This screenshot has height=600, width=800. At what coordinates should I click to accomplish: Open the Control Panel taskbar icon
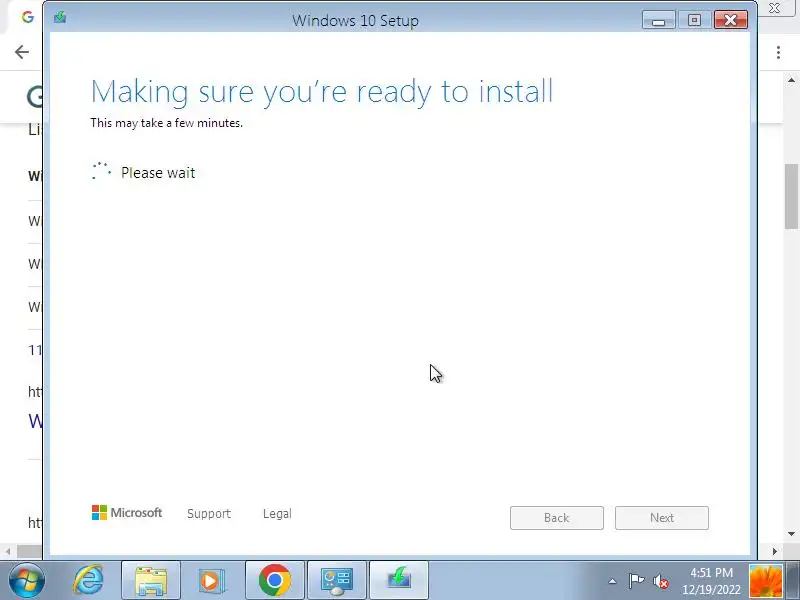point(337,581)
